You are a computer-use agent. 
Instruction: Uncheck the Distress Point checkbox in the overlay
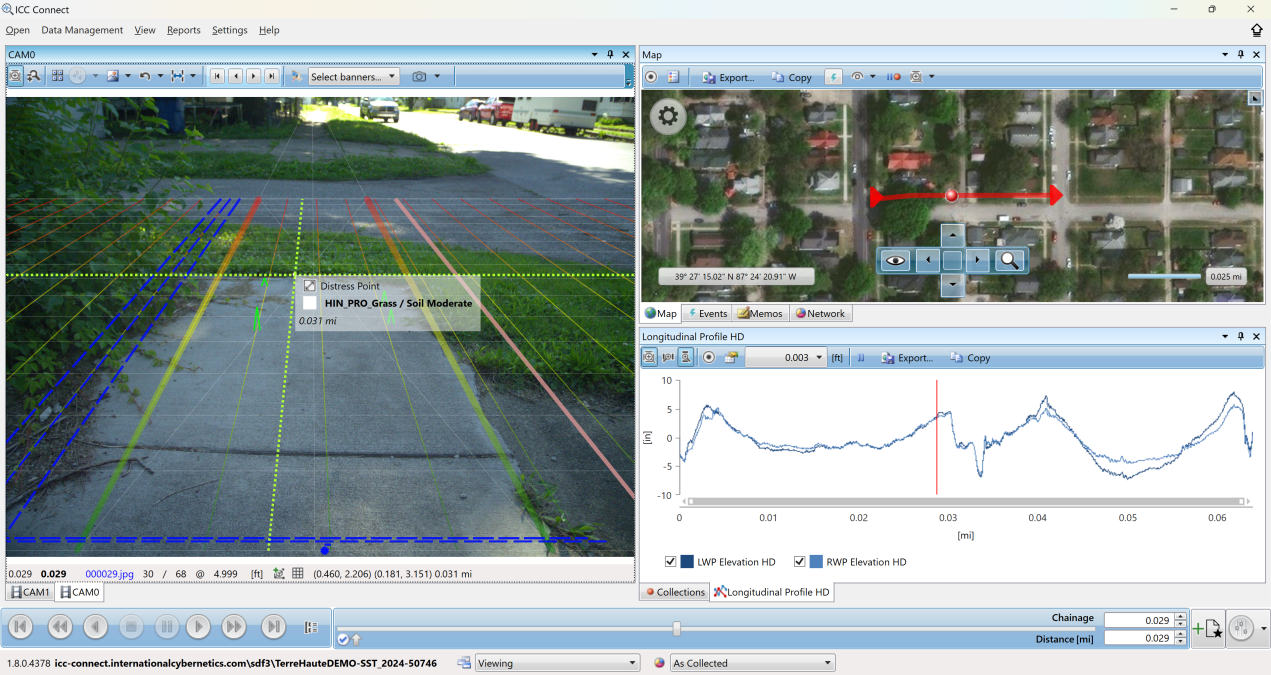(x=309, y=285)
